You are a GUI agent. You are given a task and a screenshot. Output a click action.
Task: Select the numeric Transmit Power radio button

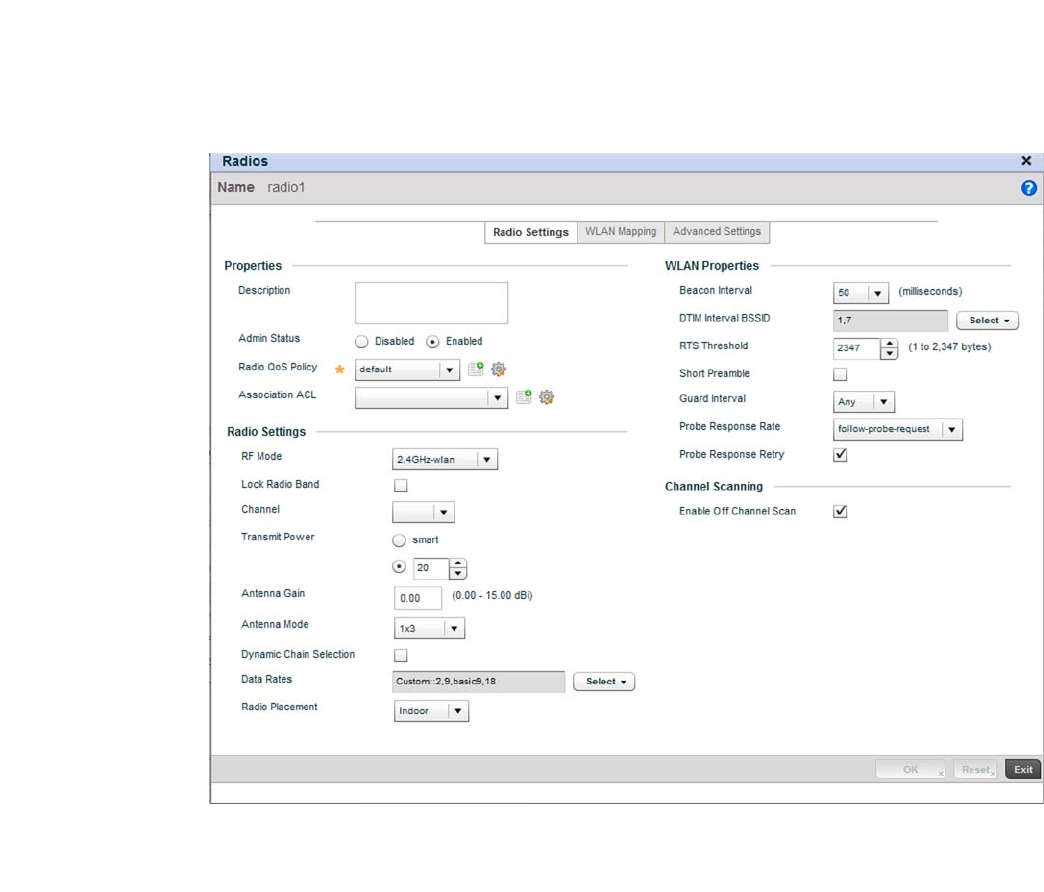[x=399, y=567]
